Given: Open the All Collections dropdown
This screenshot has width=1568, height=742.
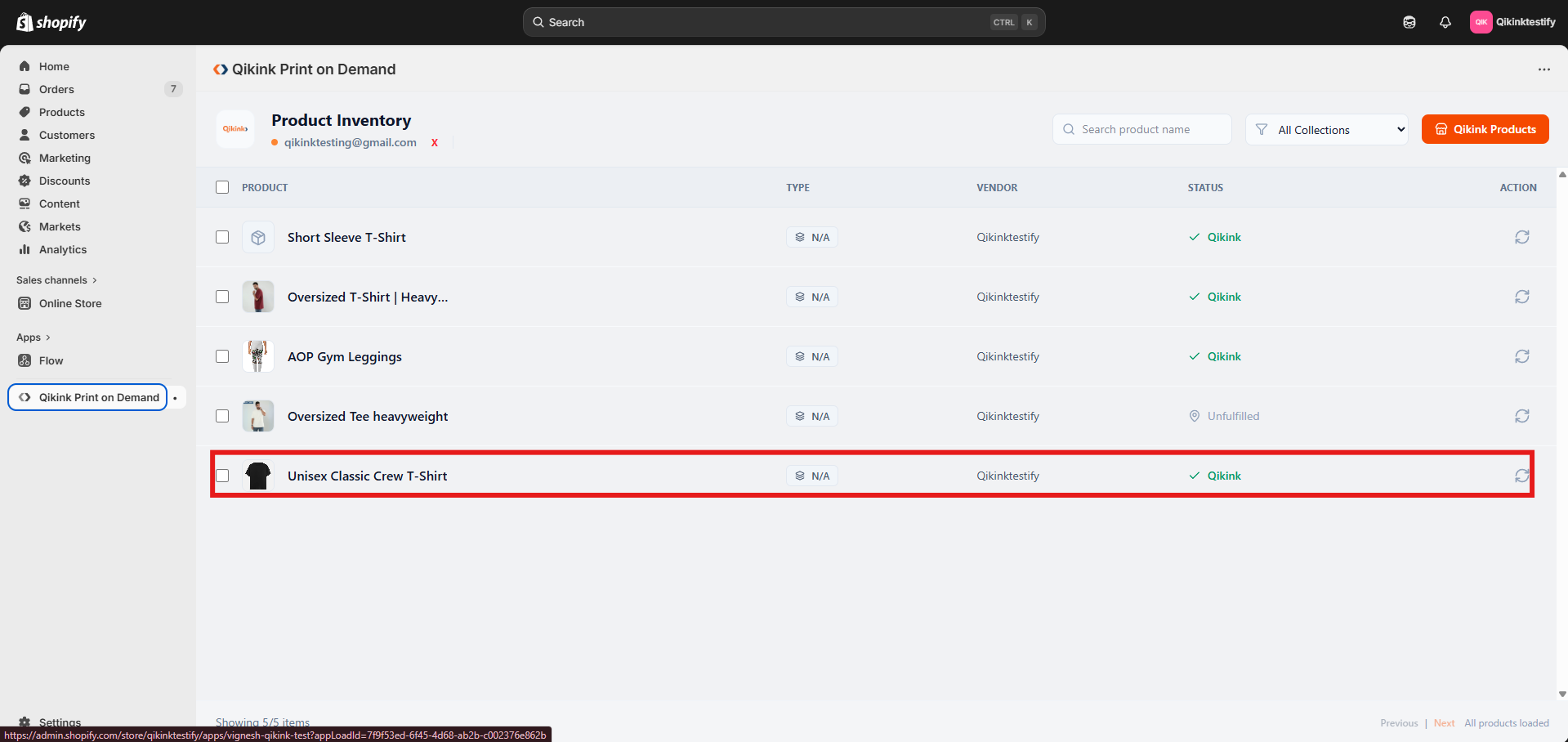Looking at the screenshot, I should point(1326,130).
